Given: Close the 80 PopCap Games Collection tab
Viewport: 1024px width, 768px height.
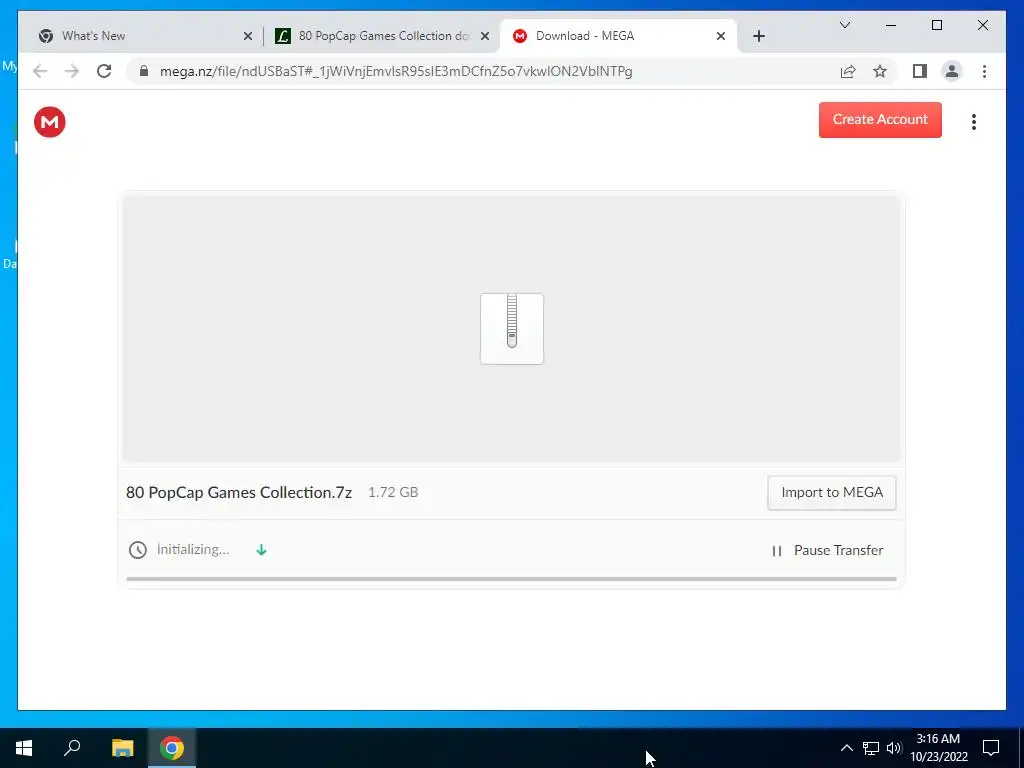Looking at the screenshot, I should tap(485, 37).
